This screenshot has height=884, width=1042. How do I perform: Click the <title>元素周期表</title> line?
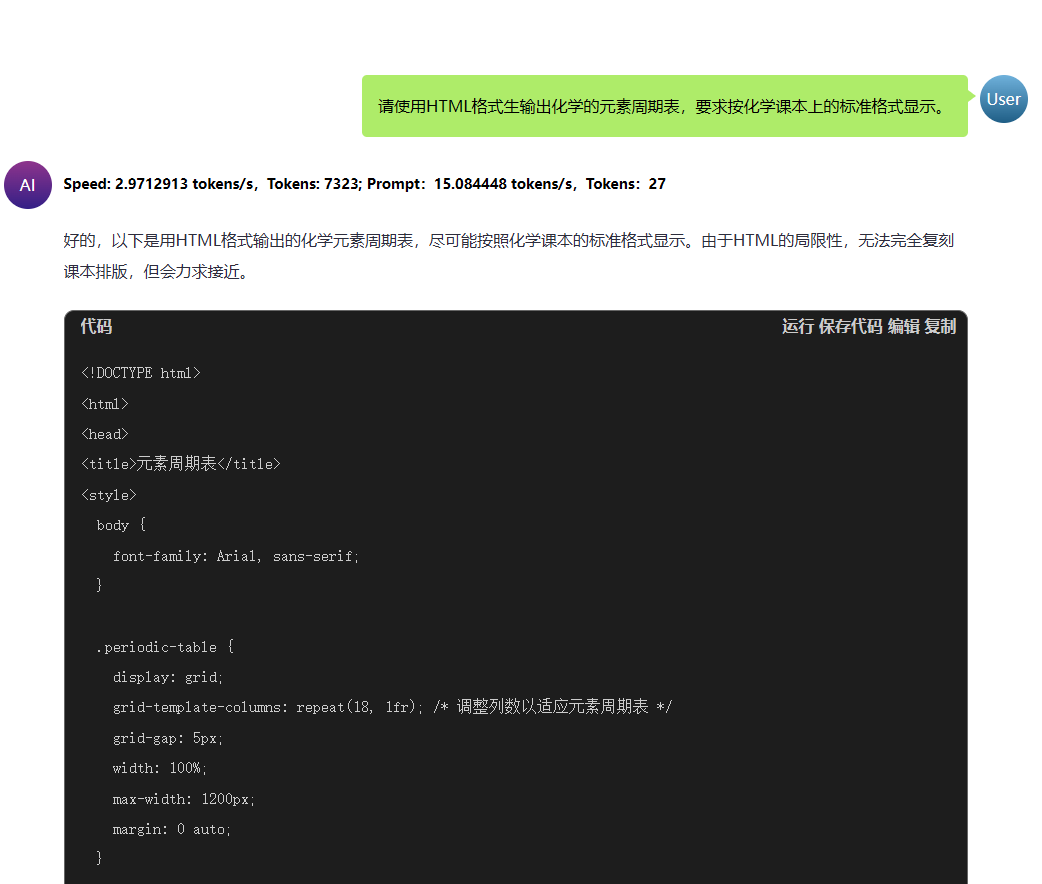point(181,464)
